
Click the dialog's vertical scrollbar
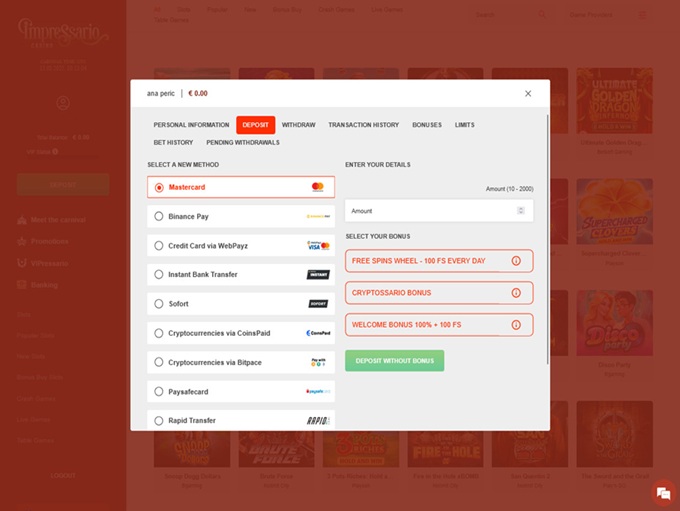(547, 240)
